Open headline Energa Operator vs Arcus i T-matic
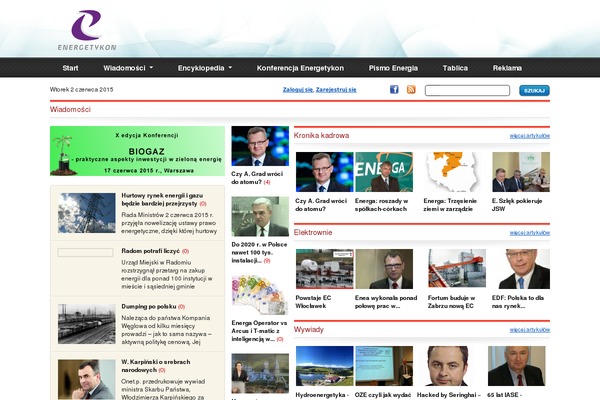This screenshot has height=400, width=600. pos(259,331)
